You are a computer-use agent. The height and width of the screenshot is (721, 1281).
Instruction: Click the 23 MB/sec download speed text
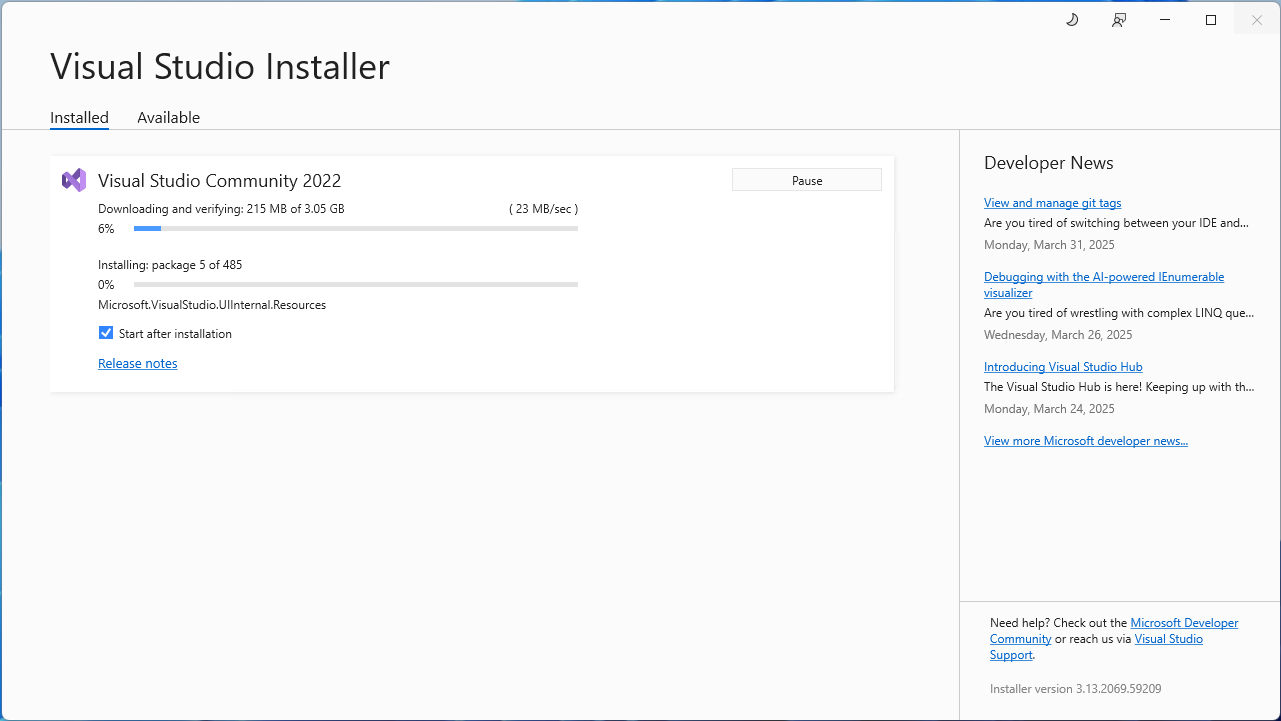click(544, 209)
